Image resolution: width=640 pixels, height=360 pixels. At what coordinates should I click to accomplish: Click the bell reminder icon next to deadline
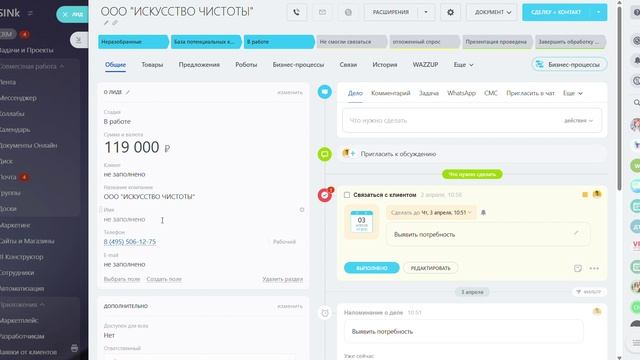(x=483, y=213)
